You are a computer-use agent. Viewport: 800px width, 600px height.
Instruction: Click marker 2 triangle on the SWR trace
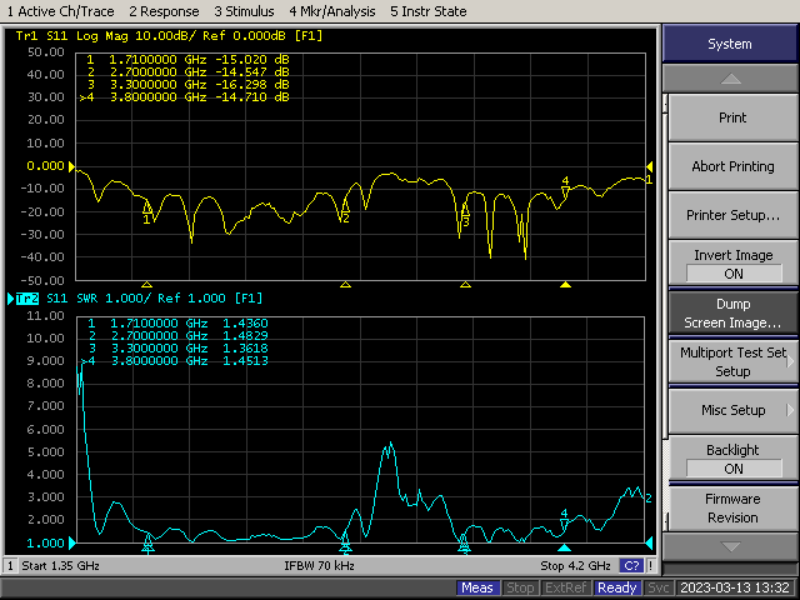(x=345, y=543)
